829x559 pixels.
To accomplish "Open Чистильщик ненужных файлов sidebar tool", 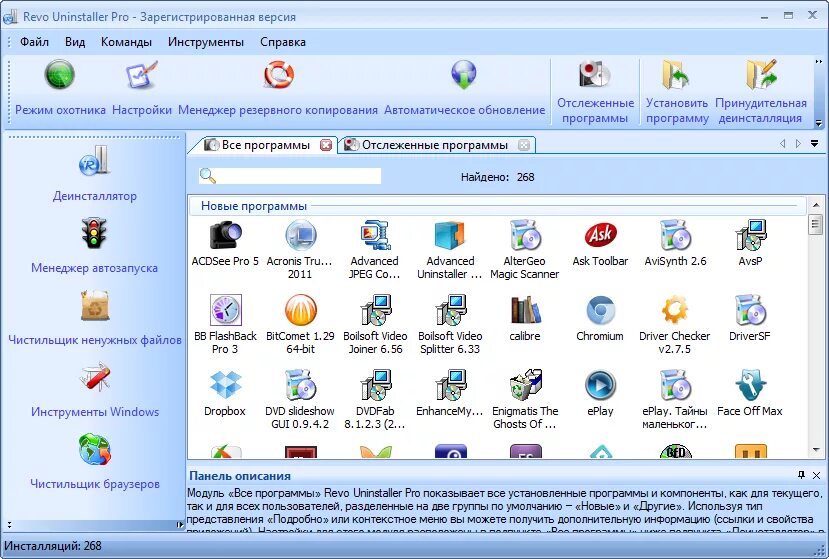I will (95, 317).
